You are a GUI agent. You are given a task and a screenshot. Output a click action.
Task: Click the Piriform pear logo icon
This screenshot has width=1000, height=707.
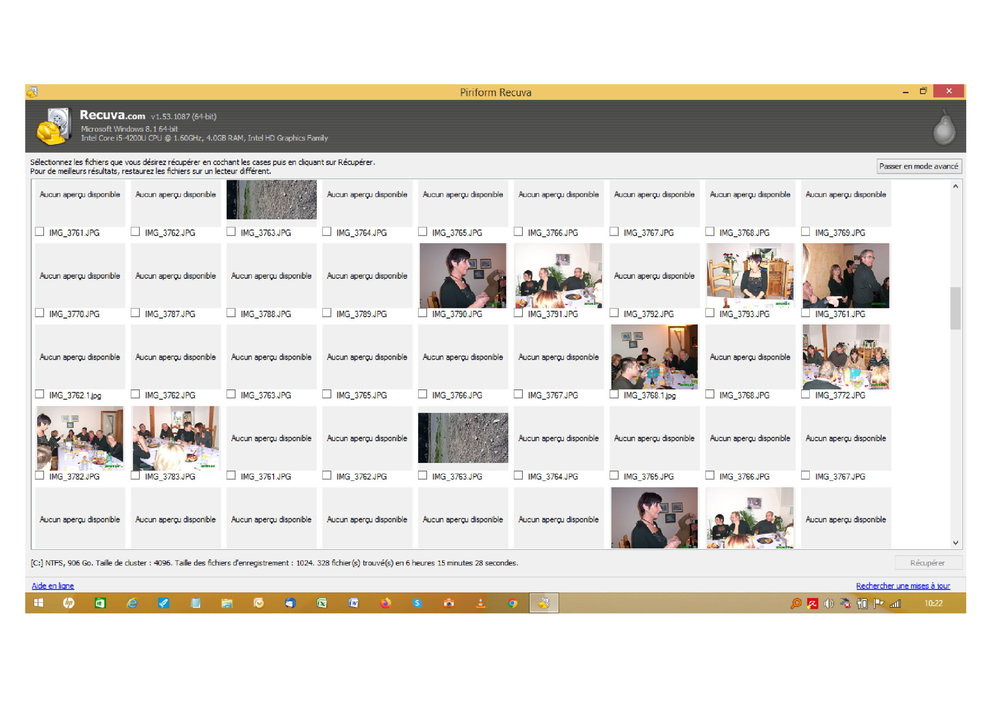(x=942, y=126)
